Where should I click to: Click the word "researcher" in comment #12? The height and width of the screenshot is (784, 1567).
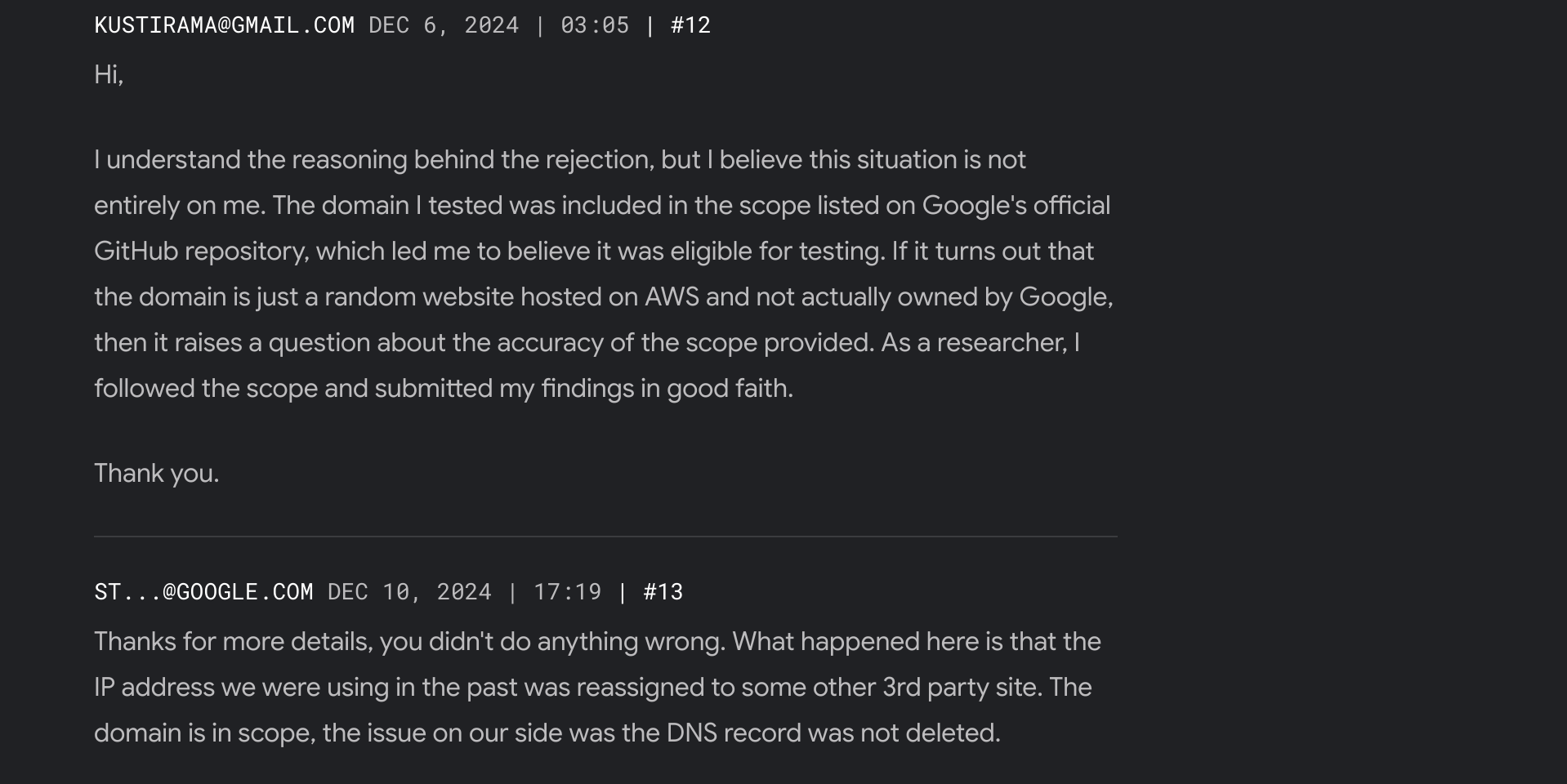(1001, 343)
